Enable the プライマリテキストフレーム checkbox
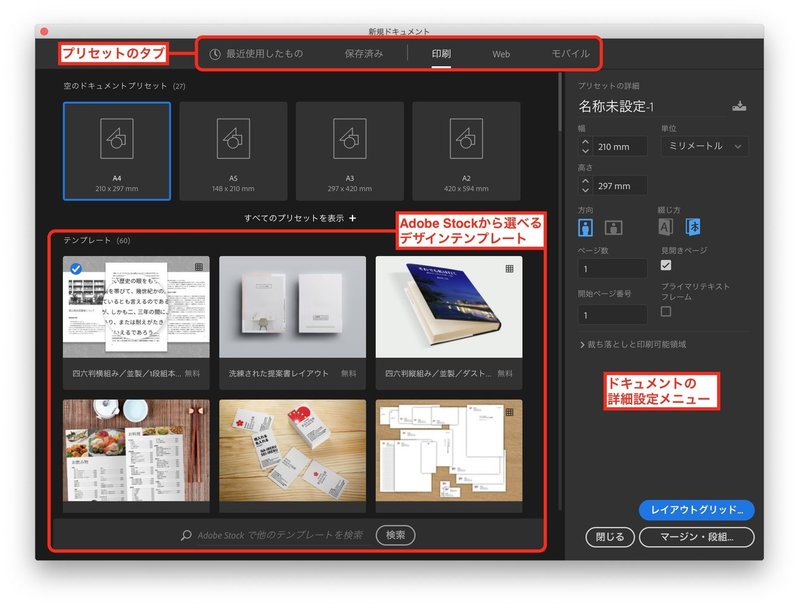The image size is (800, 608). click(x=667, y=310)
